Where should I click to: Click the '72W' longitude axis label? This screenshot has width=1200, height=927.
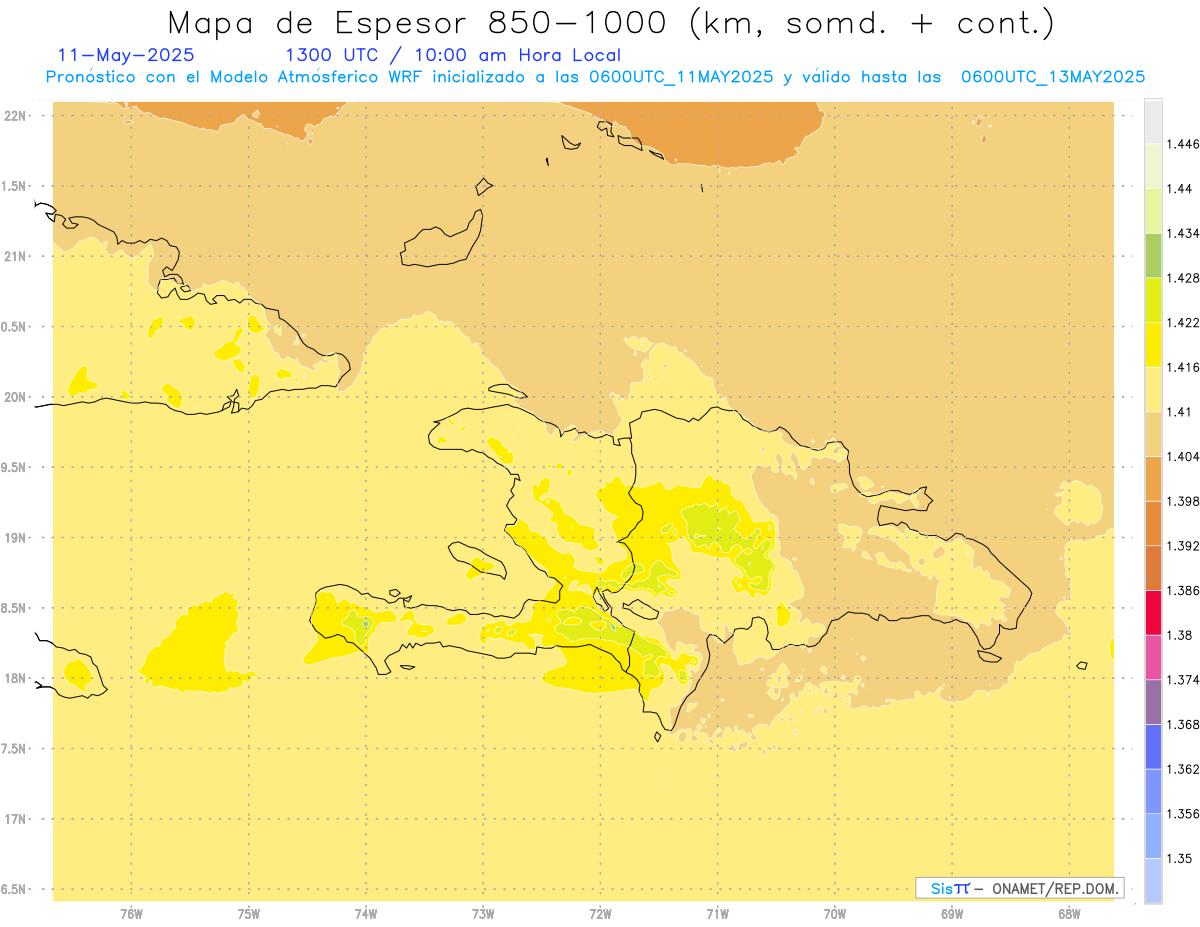(600, 914)
